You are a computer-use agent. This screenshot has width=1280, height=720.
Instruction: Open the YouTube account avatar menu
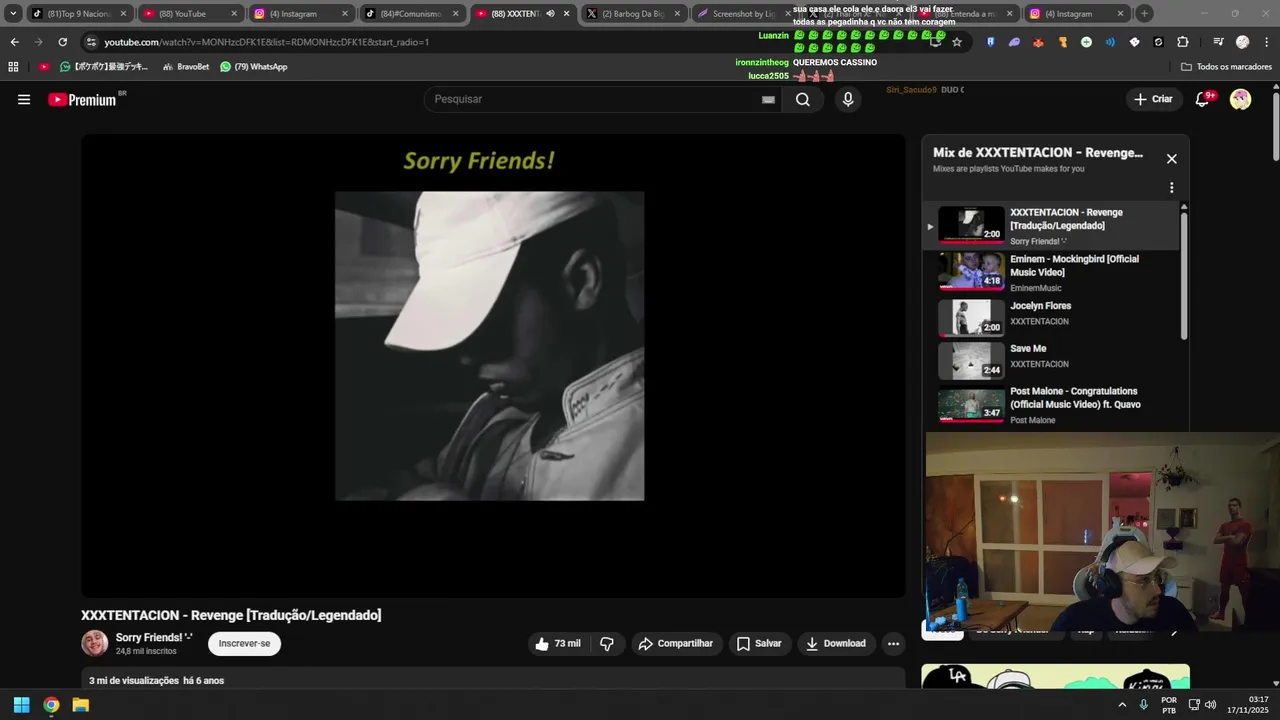pos(1240,99)
